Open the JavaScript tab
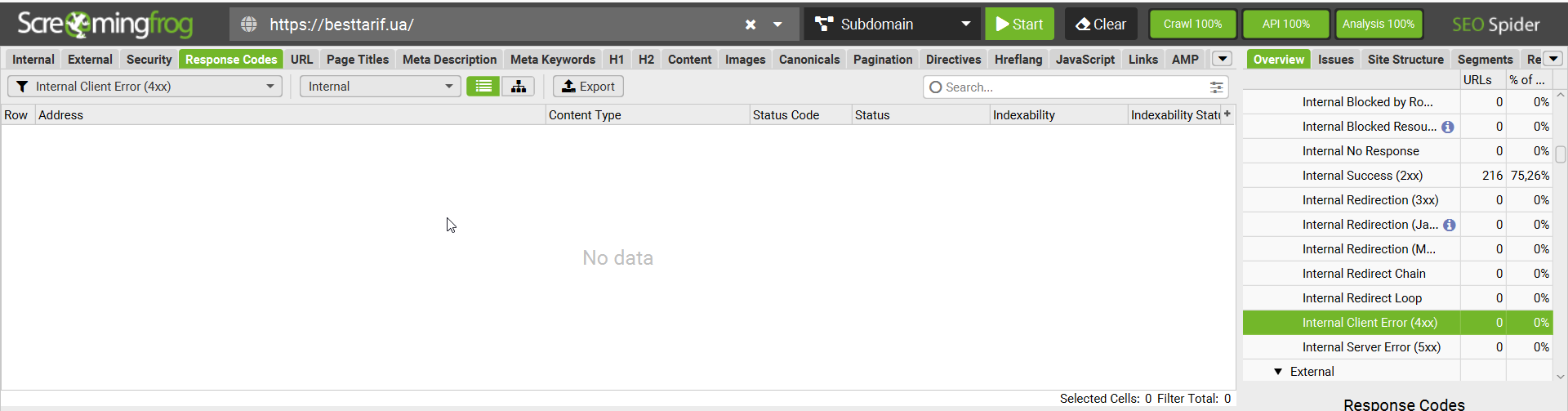1568x411 pixels. click(x=1085, y=59)
